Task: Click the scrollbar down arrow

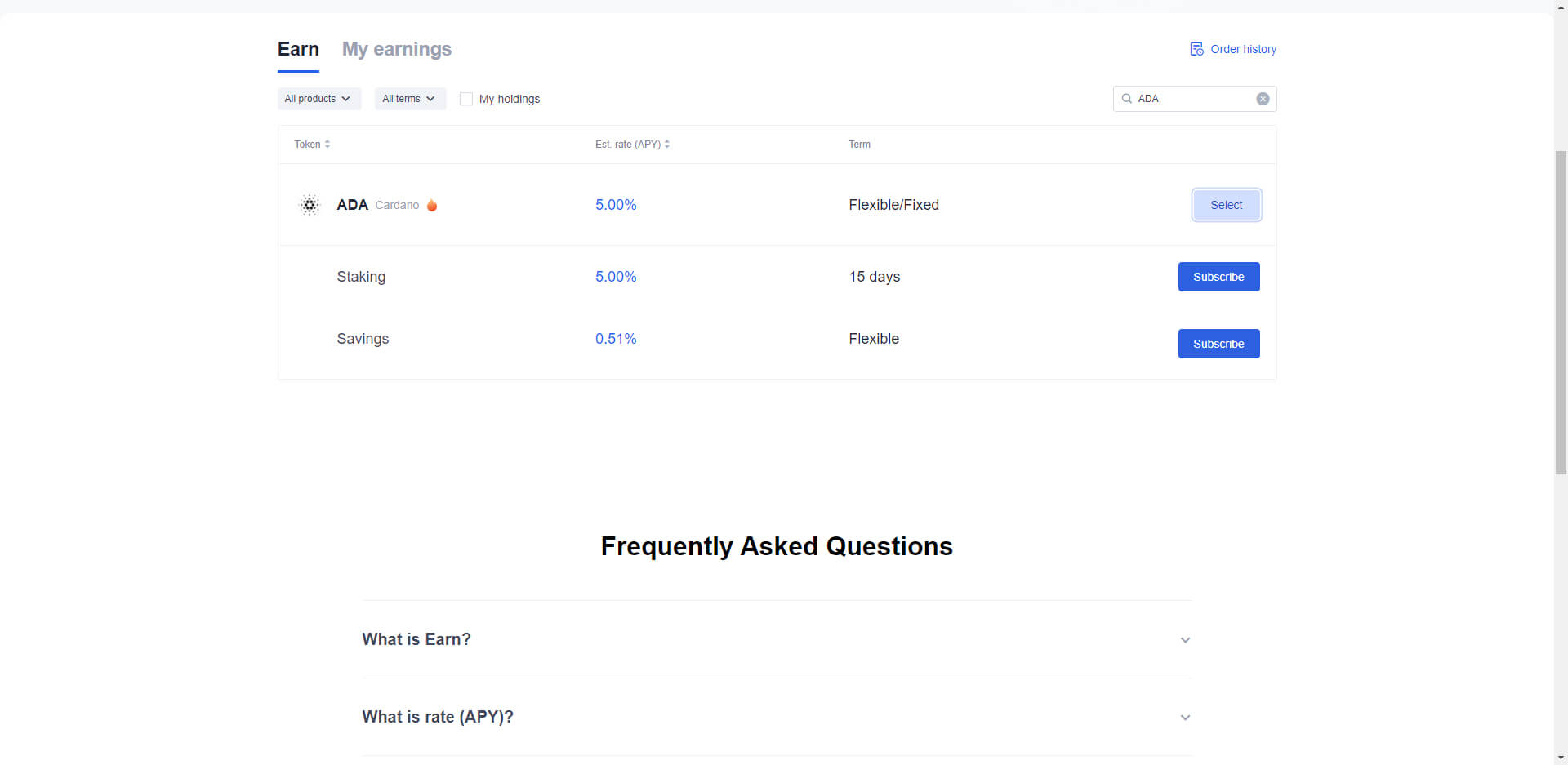Action: (x=1561, y=758)
